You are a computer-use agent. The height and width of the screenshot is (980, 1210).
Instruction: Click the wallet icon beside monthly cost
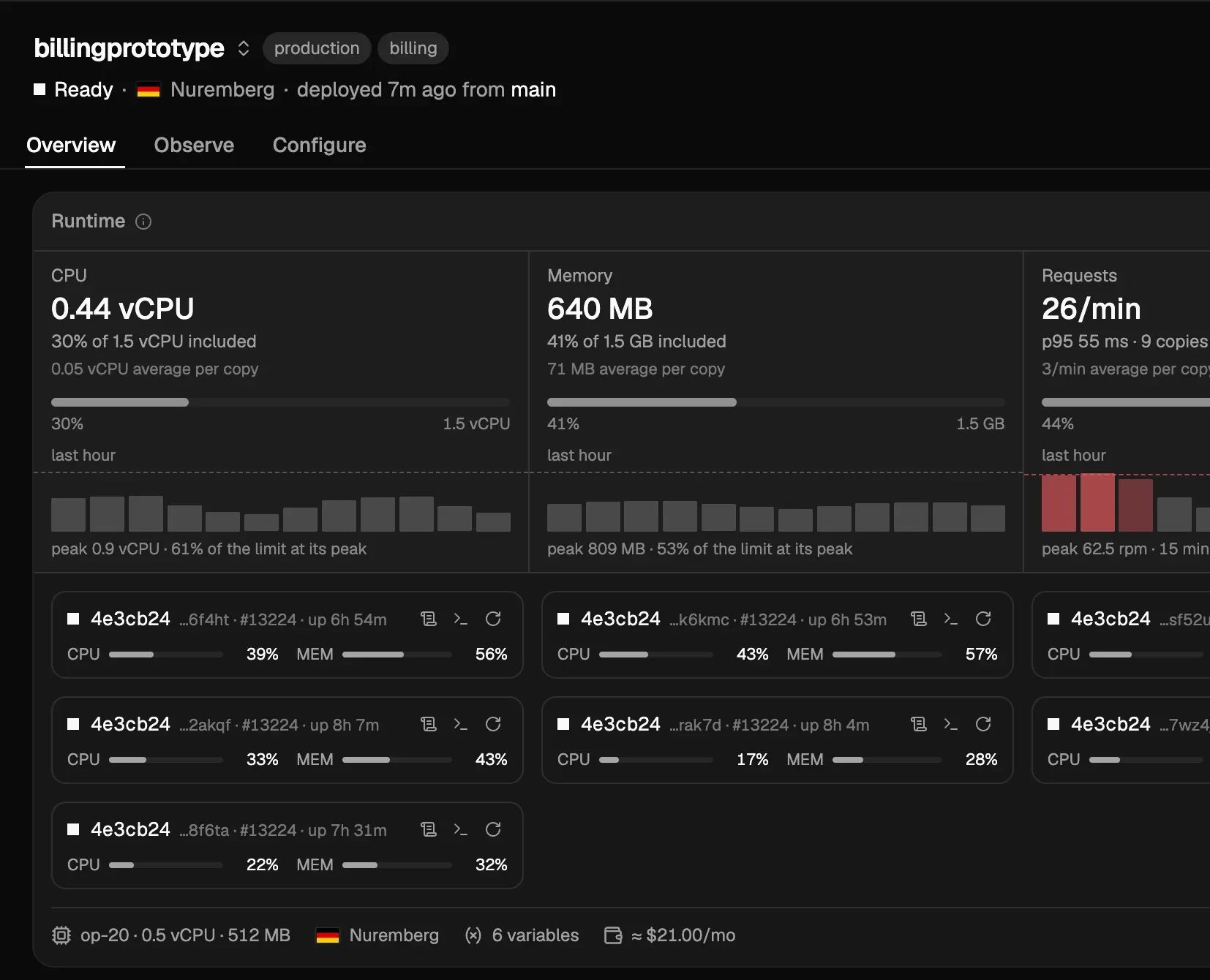click(x=613, y=935)
